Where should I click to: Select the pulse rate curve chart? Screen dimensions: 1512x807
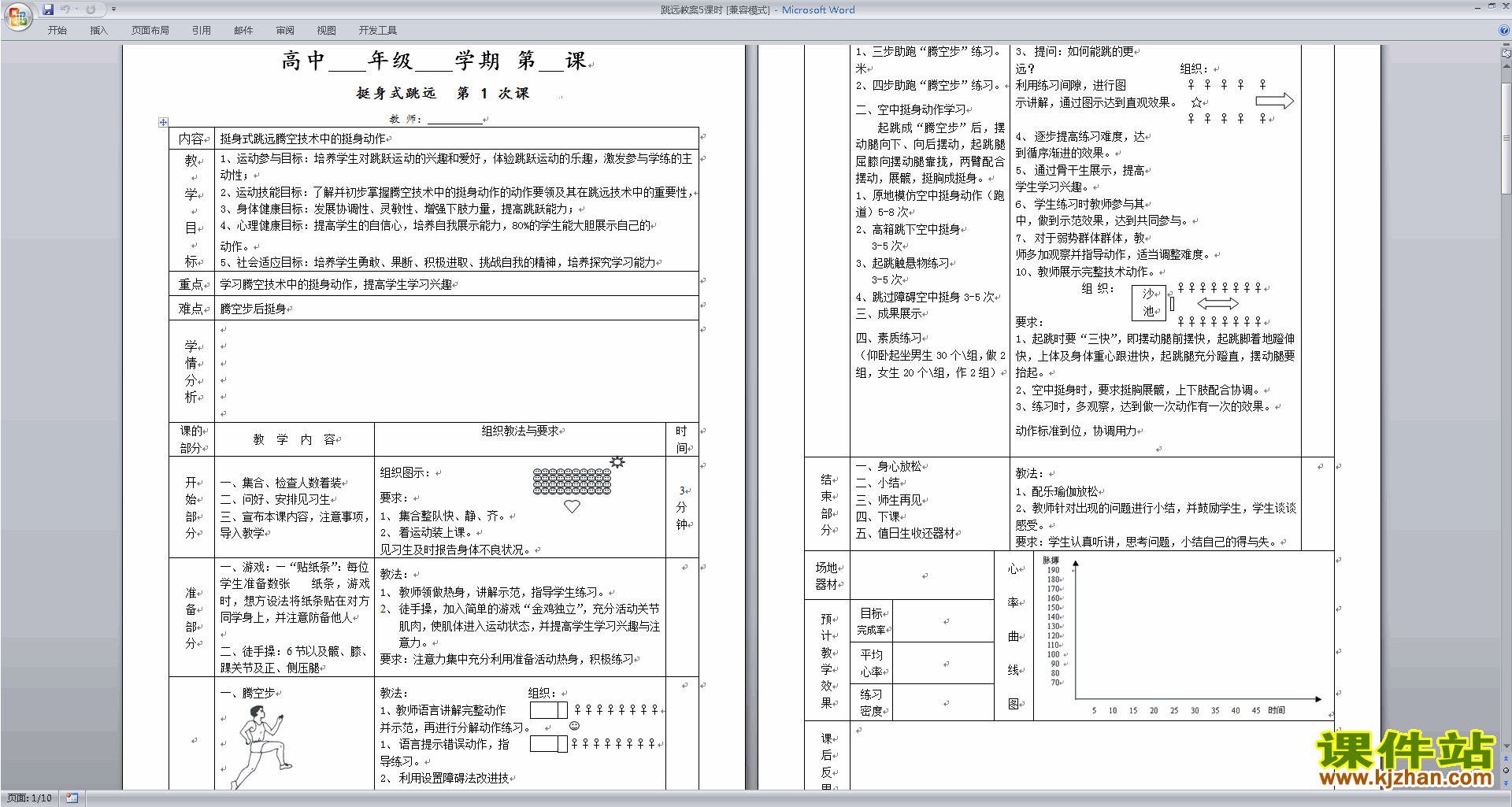click(x=1183, y=636)
